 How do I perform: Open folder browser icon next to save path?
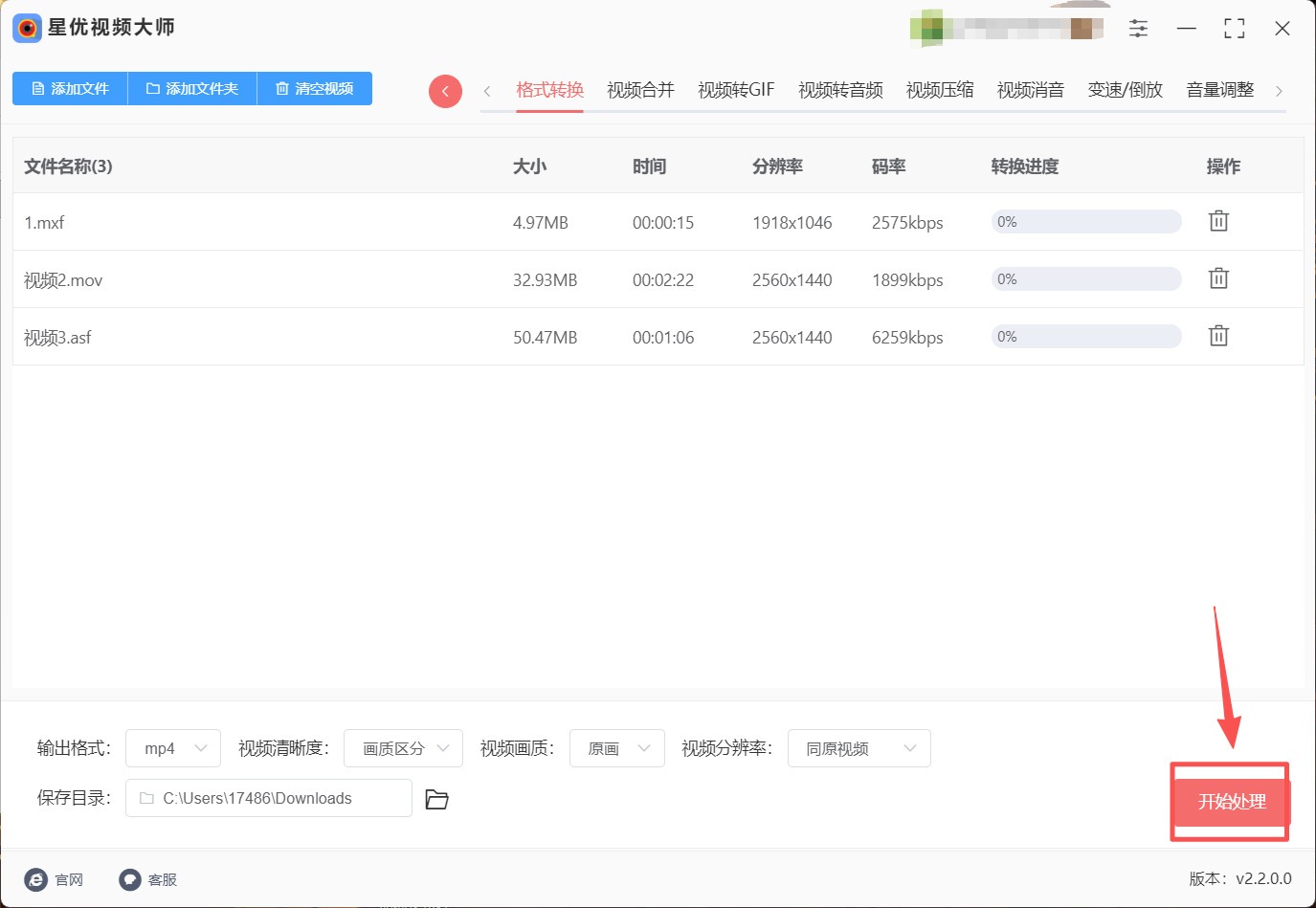pos(436,799)
